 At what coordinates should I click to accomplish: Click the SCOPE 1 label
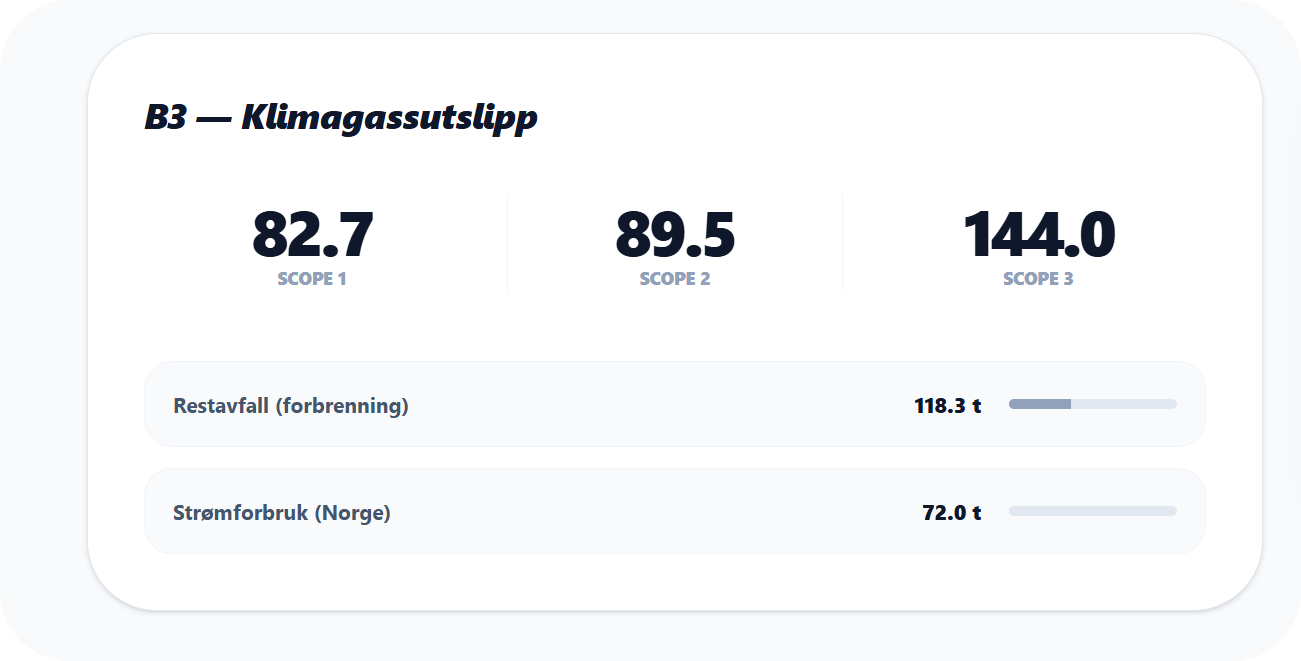pos(312,279)
